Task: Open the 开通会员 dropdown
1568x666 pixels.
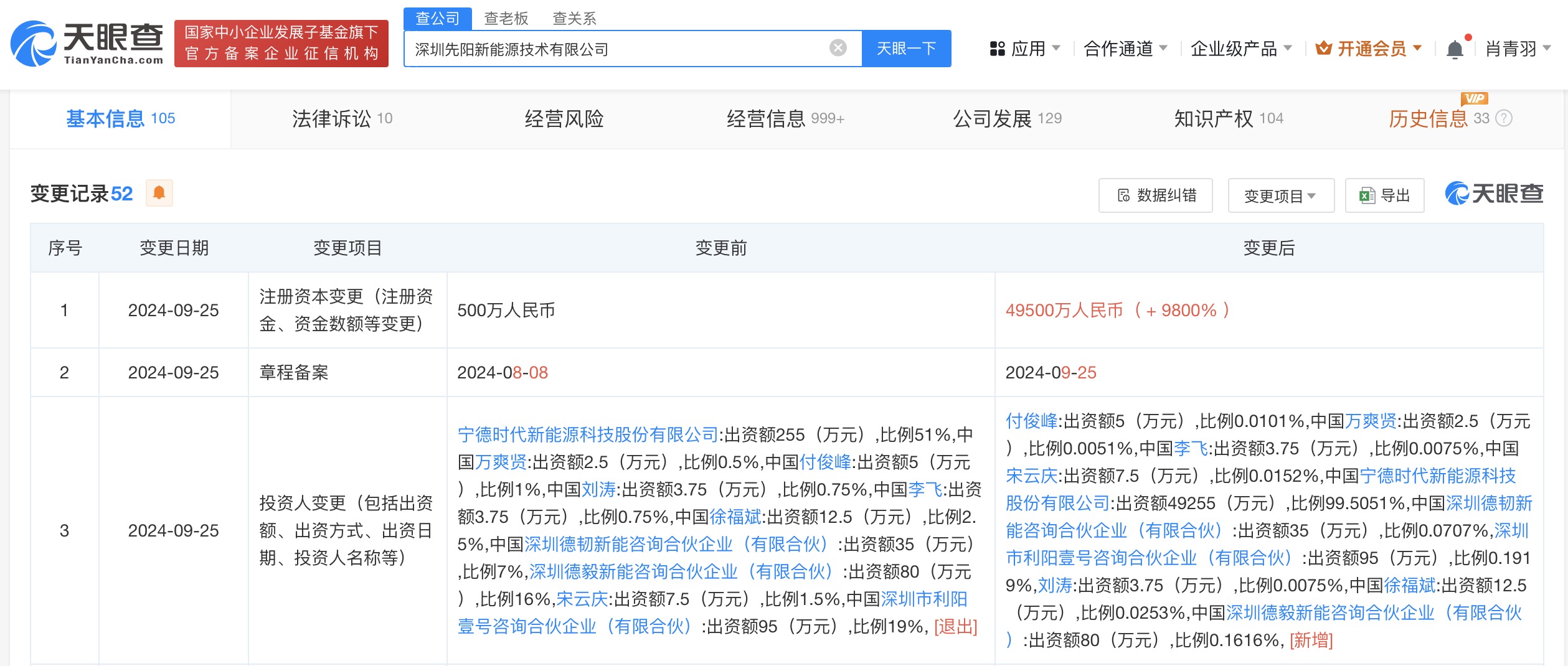Action: tap(1369, 49)
